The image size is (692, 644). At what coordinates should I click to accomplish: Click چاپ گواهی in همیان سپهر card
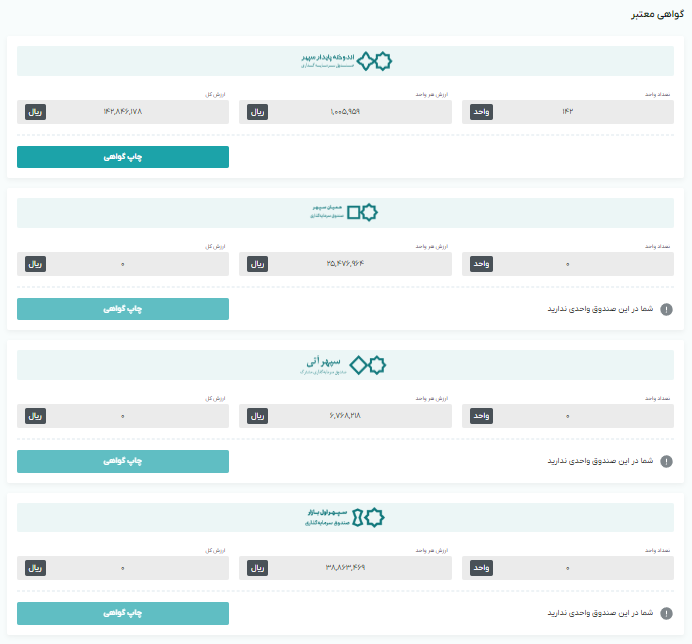tap(123, 309)
